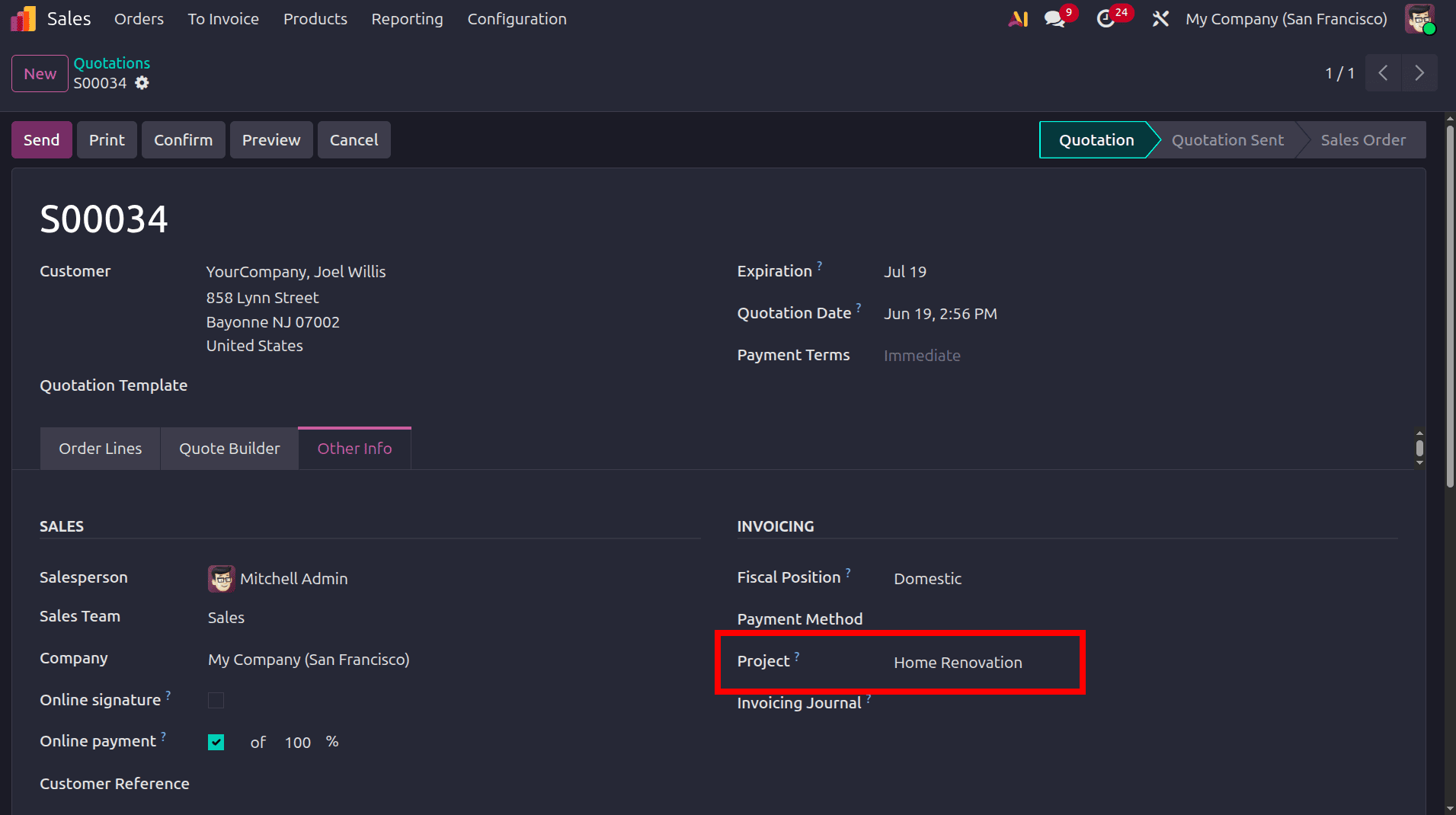This screenshot has width=1456, height=815.
Task: Click the Customer field YourCompany, Joel Willis
Action: [296, 272]
